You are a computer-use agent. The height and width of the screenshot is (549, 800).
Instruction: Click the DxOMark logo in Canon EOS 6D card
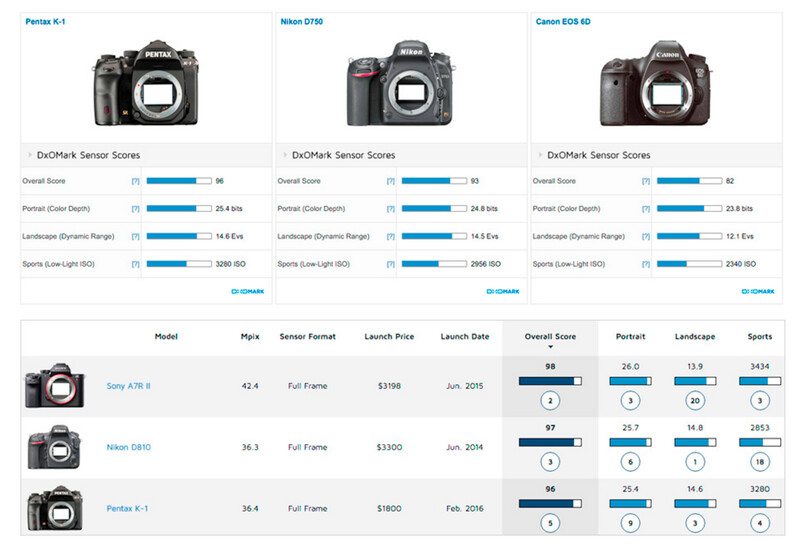[758, 291]
